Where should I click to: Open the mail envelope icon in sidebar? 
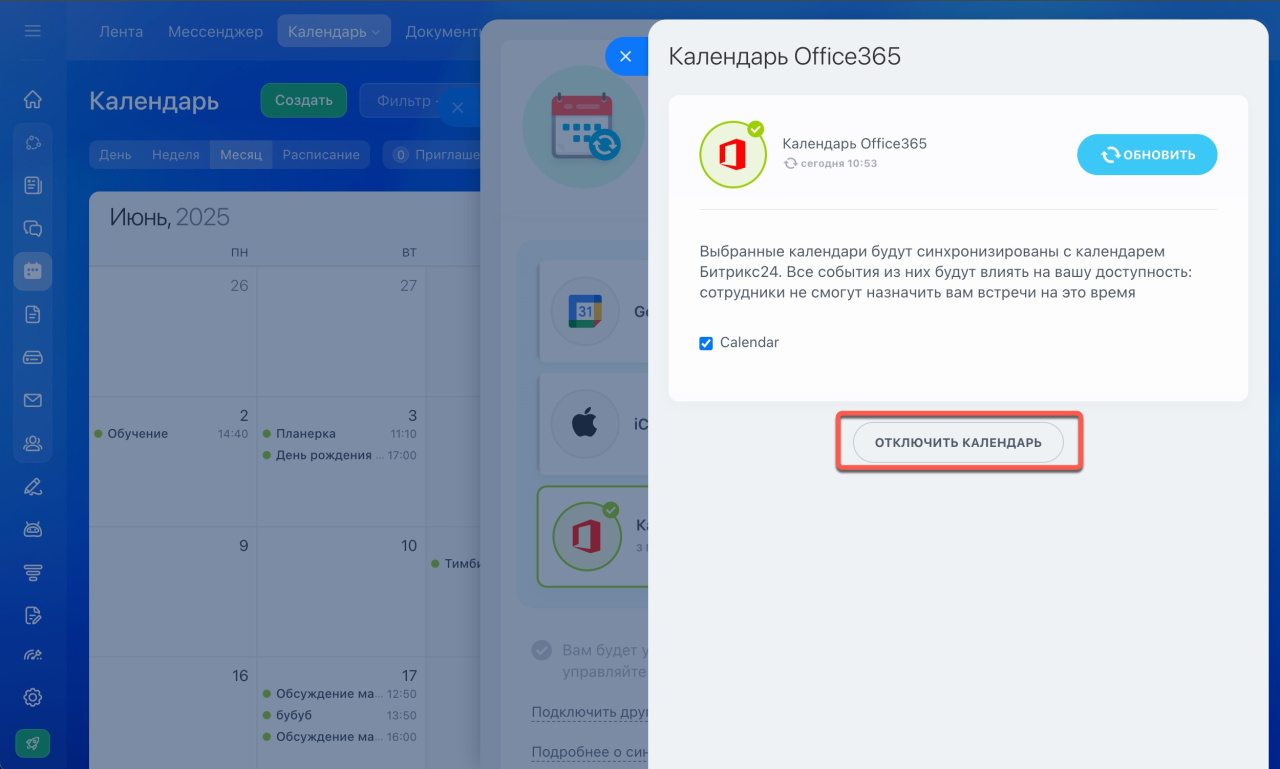coord(32,400)
